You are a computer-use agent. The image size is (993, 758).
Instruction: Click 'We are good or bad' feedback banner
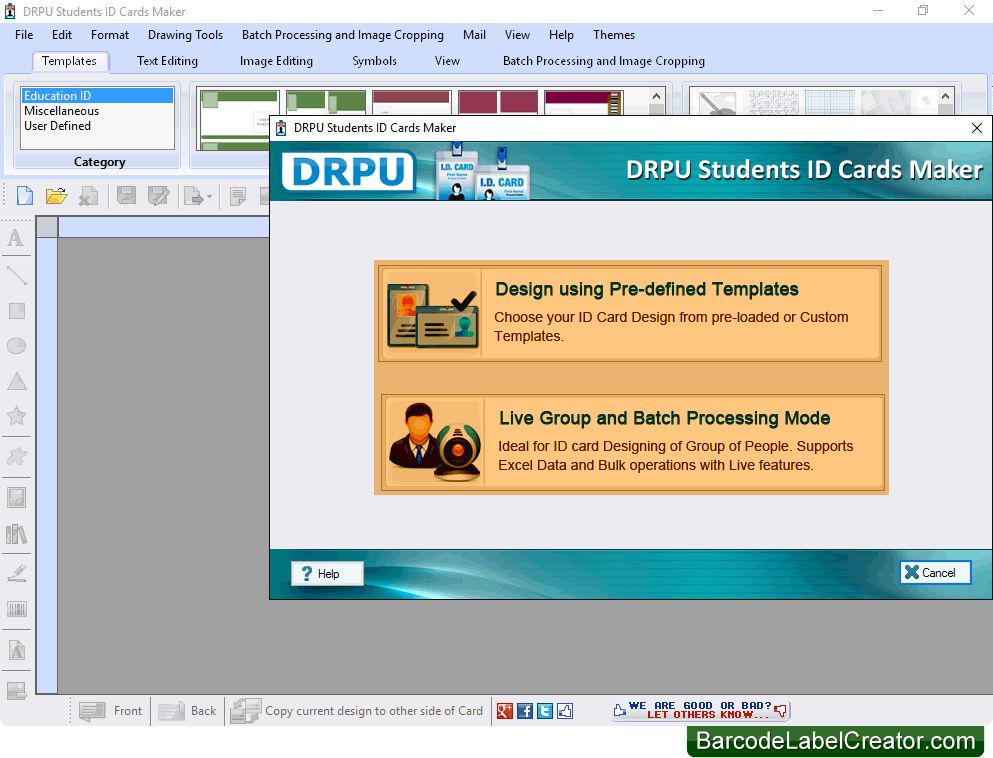tap(700, 711)
